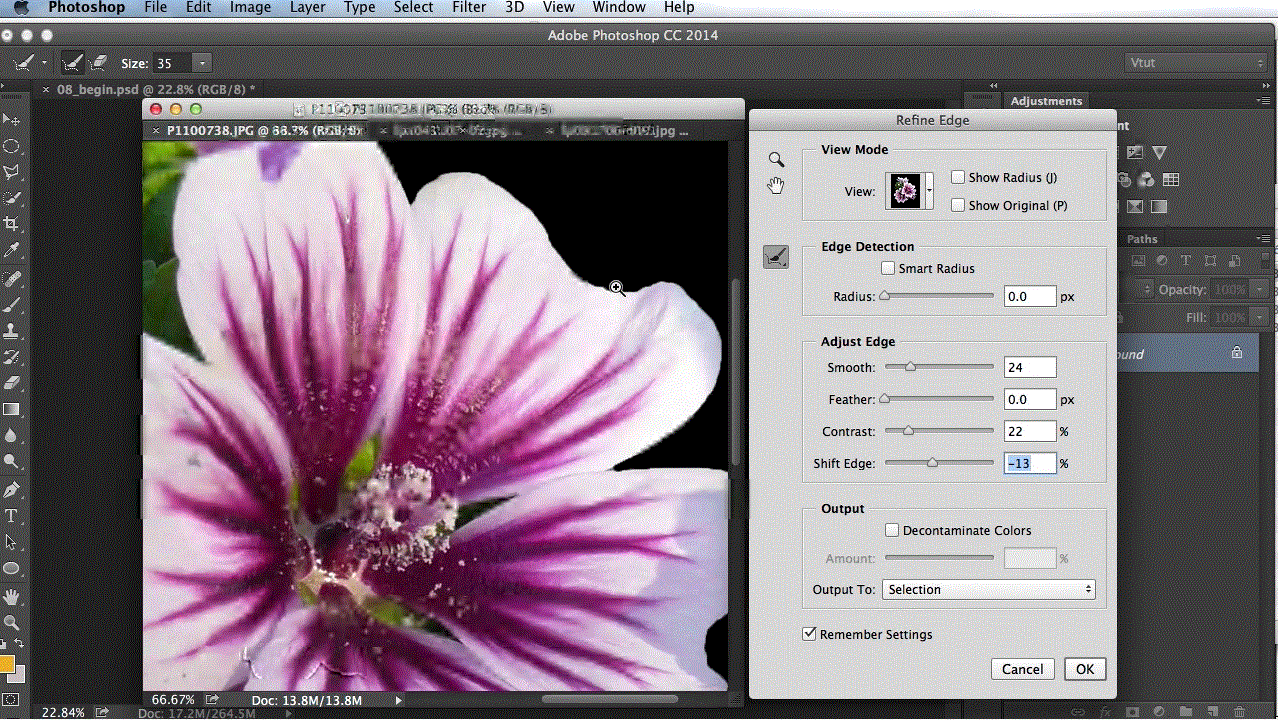
Task: Enable Decontaminate Colors output option
Action: 891,530
